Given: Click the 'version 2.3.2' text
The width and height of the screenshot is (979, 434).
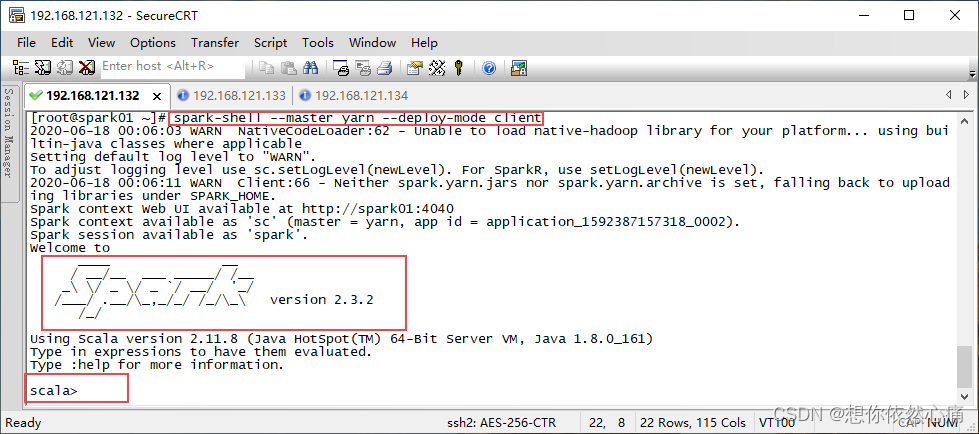Looking at the screenshot, I should pos(322,300).
